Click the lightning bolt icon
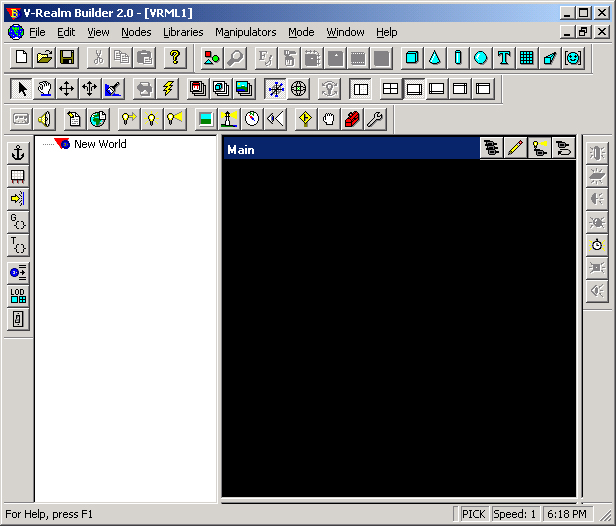This screenshot has width=616, height=526. click(168, 88)
